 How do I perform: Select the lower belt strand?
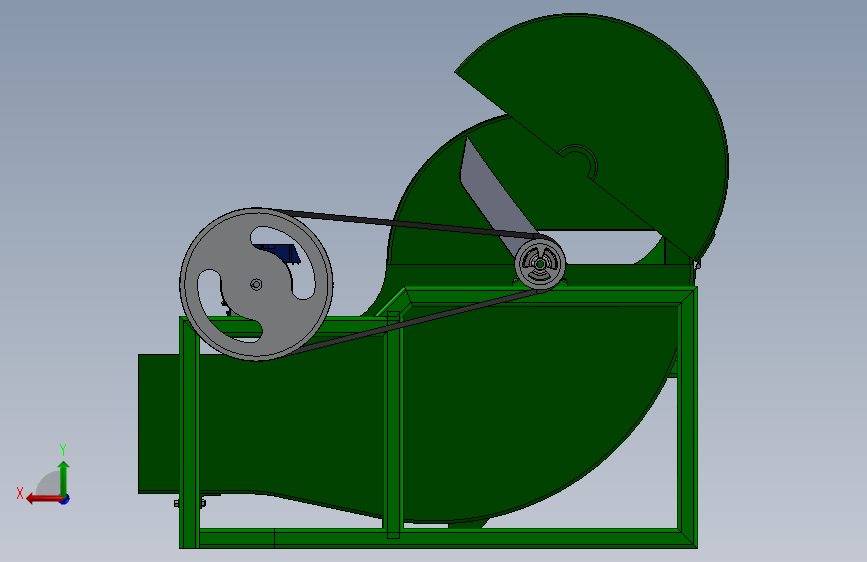pos(415,322)
